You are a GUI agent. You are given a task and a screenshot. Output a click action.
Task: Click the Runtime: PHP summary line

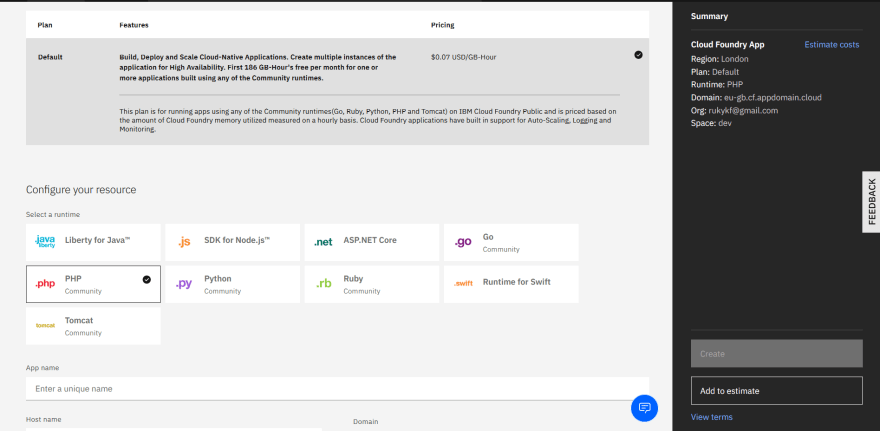click(717, 85)
